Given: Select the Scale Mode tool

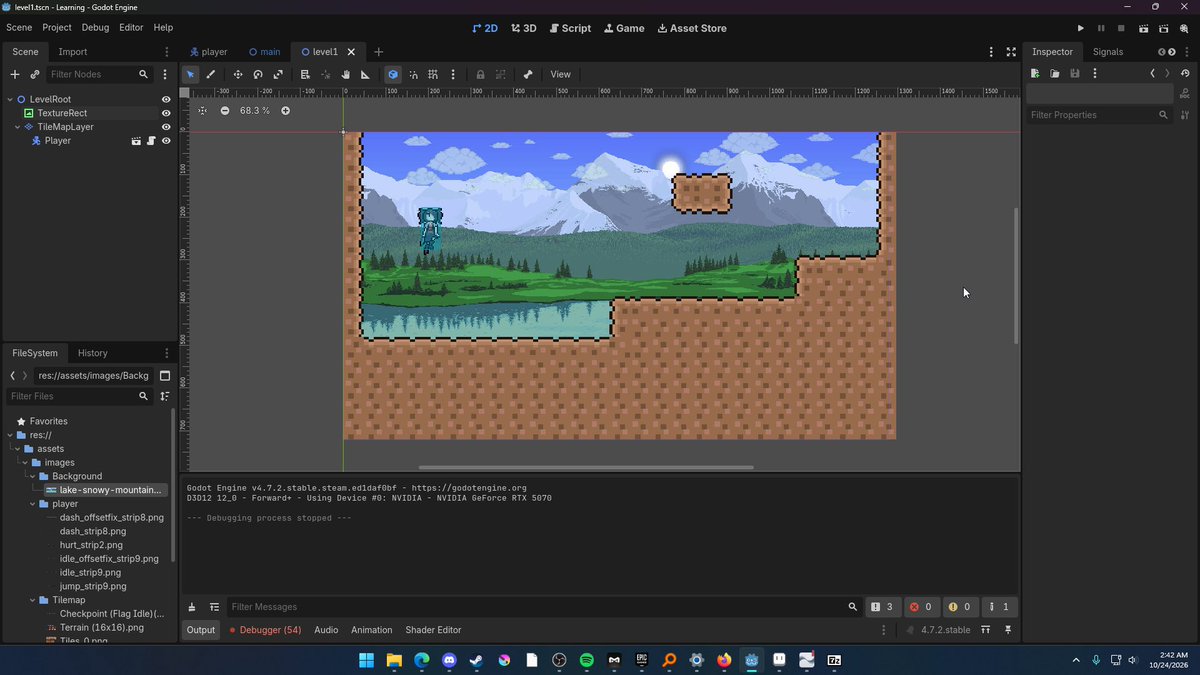Looking at the screenshot, I should point(278,74).
